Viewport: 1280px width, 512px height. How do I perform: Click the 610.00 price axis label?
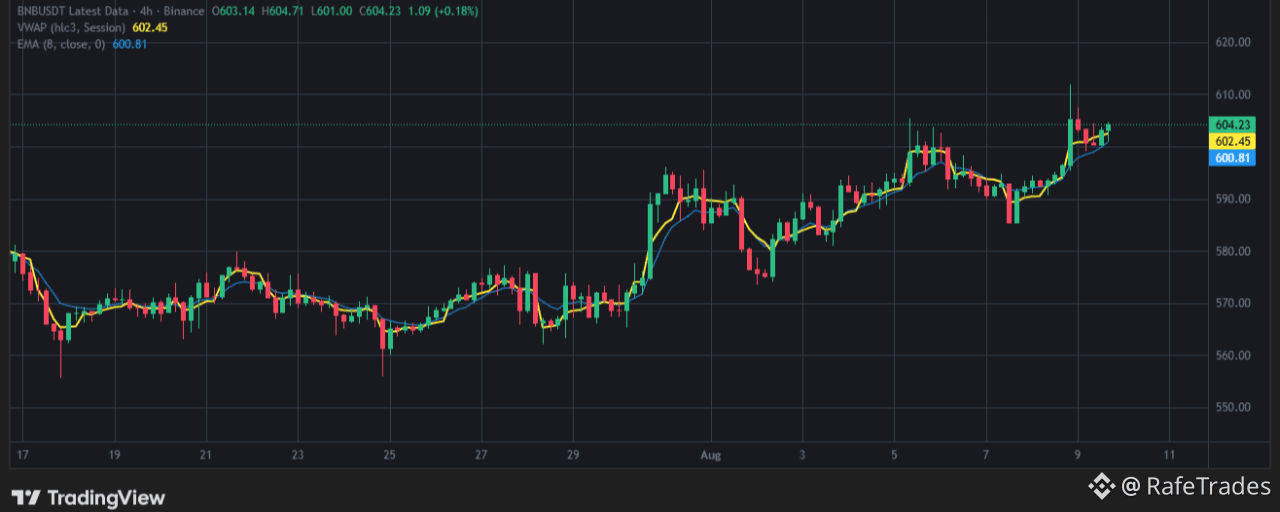tap(1233, 94)
